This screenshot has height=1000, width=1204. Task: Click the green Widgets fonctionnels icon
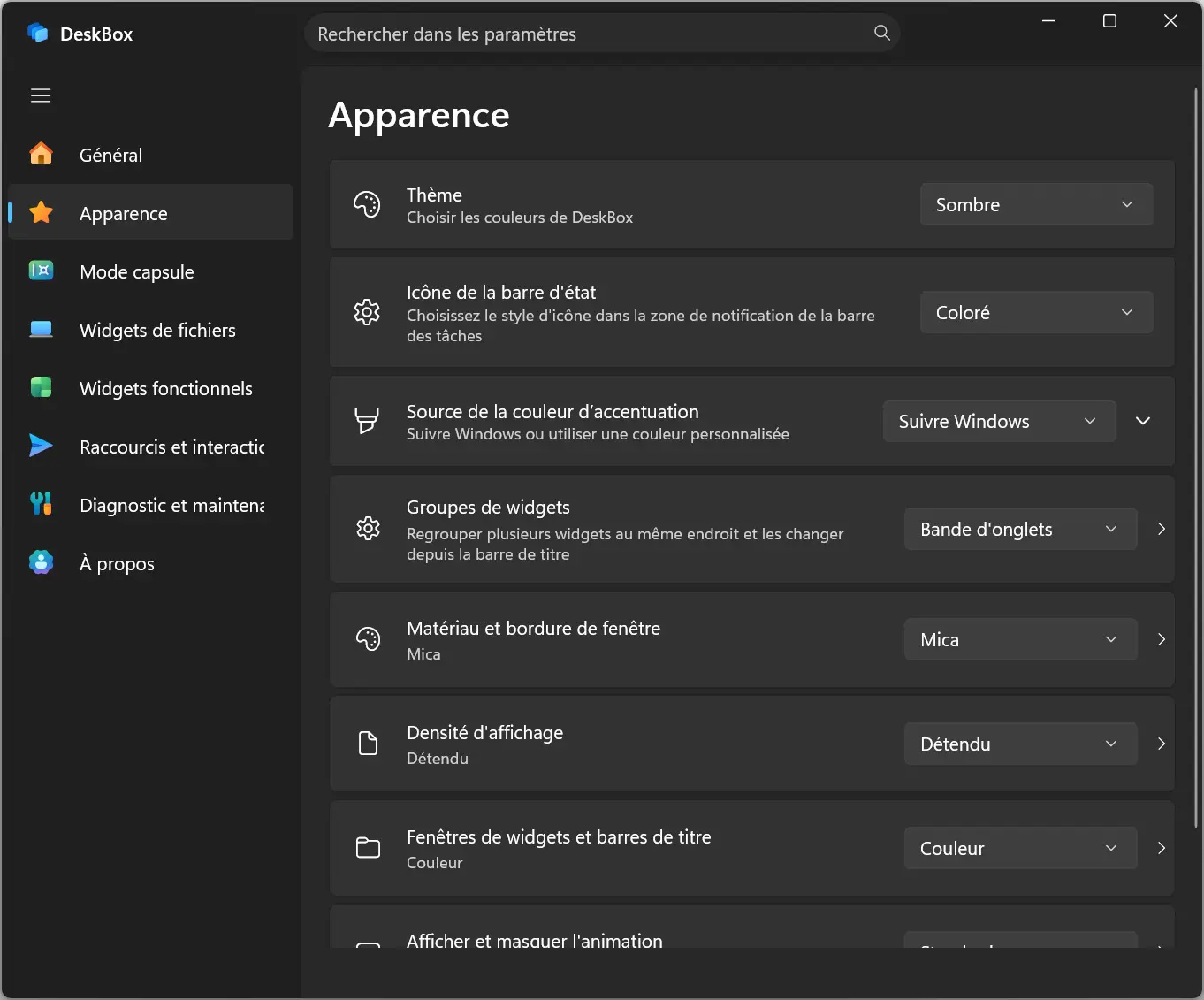(x=42, y=387)
